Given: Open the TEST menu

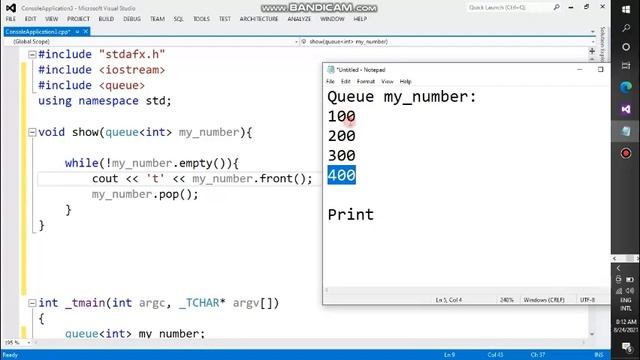Looking at the screenshot, I should pos(225,19).
